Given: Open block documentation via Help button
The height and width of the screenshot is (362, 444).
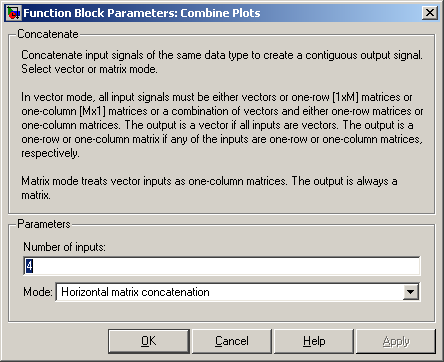Looking at the screenshot, I should 314,341.
